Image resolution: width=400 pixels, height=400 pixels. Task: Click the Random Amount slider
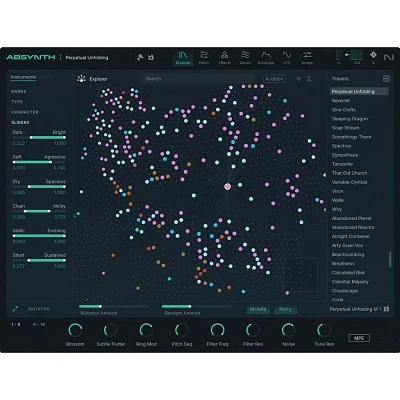coord(197,306)
